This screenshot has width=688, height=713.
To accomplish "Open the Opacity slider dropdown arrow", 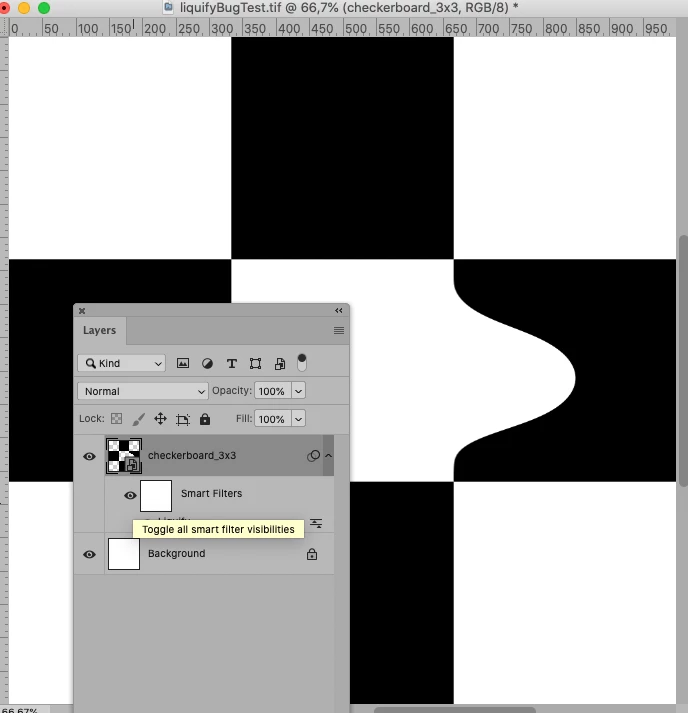I will pyautogui.click(x=298, y=391).
